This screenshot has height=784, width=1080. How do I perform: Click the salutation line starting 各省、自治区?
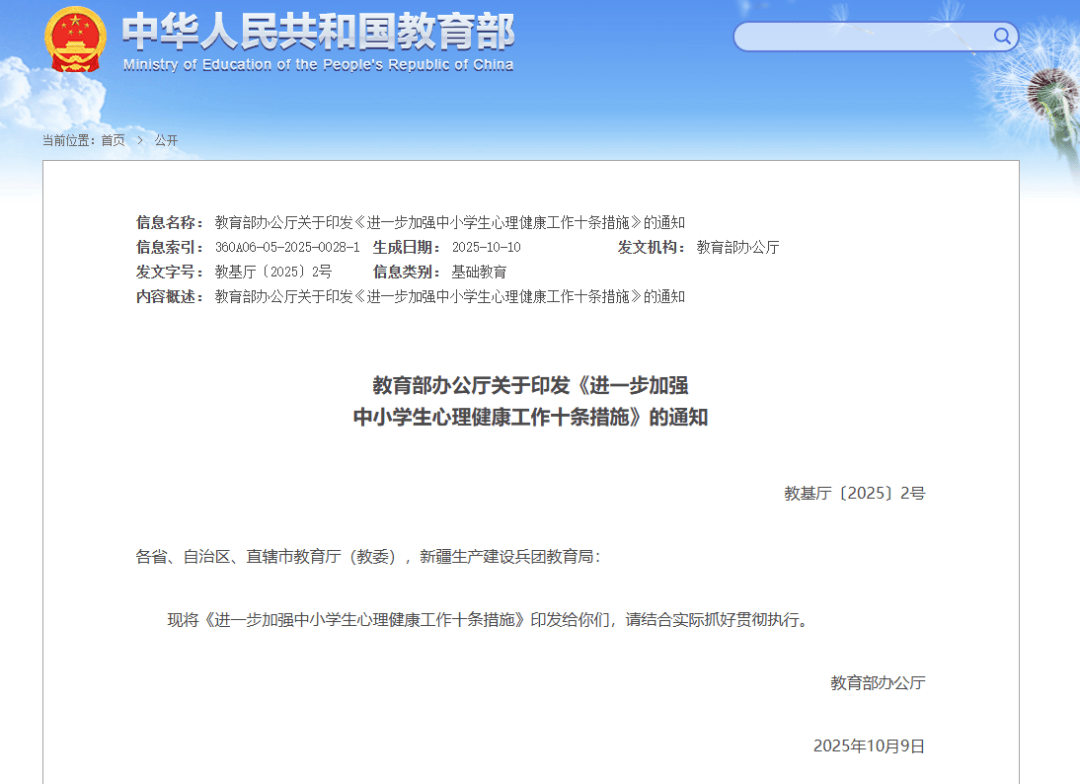coord(368,557)
